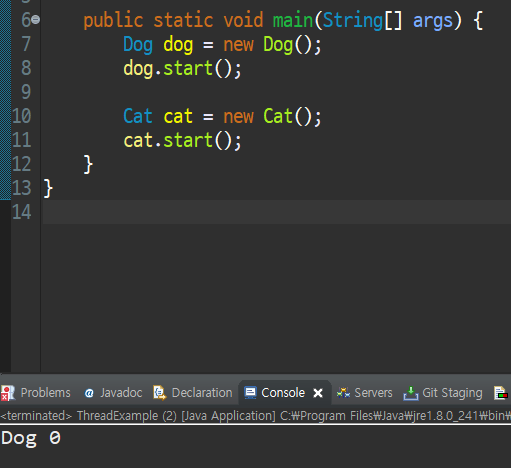
Task: Close the Console view
Action: point(318,393)
